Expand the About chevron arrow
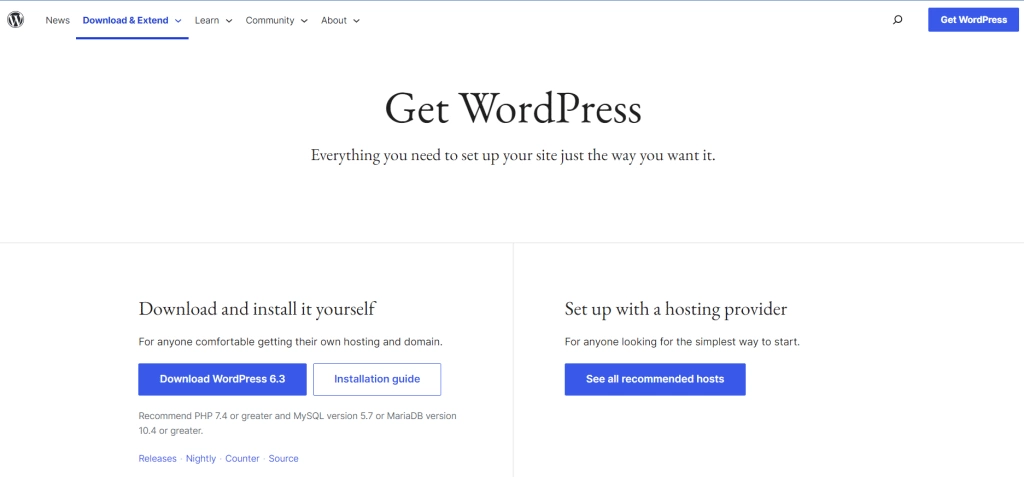 click(x=356, y=21)
